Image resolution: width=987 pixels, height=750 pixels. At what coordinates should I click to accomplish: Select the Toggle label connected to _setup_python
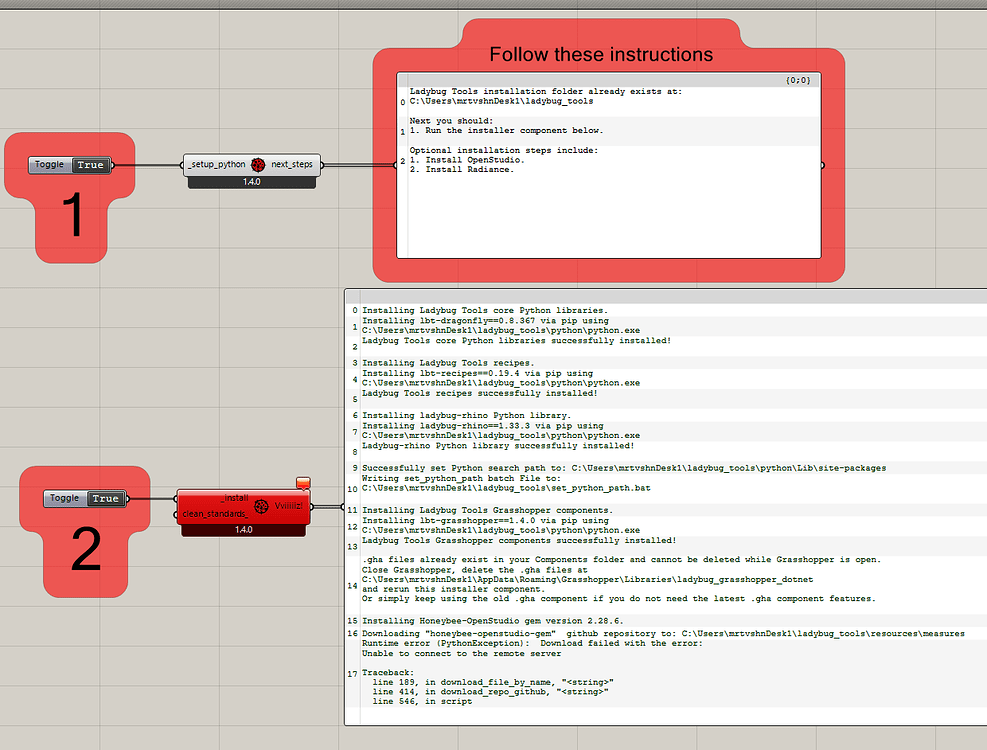[50, 165]
